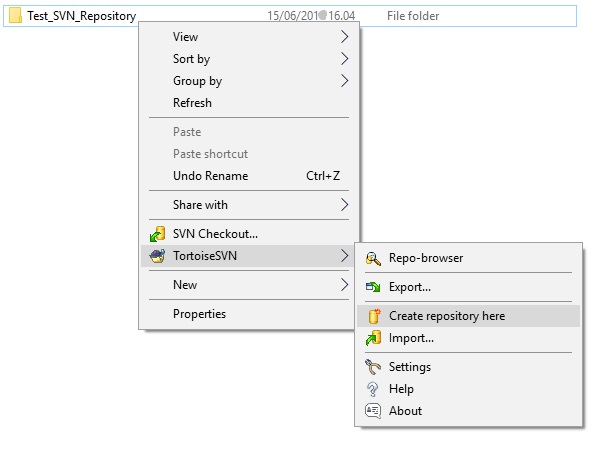Select the Test_SVN_Repository folder name
Screen dimensions: 598x449
pos(82,16)
